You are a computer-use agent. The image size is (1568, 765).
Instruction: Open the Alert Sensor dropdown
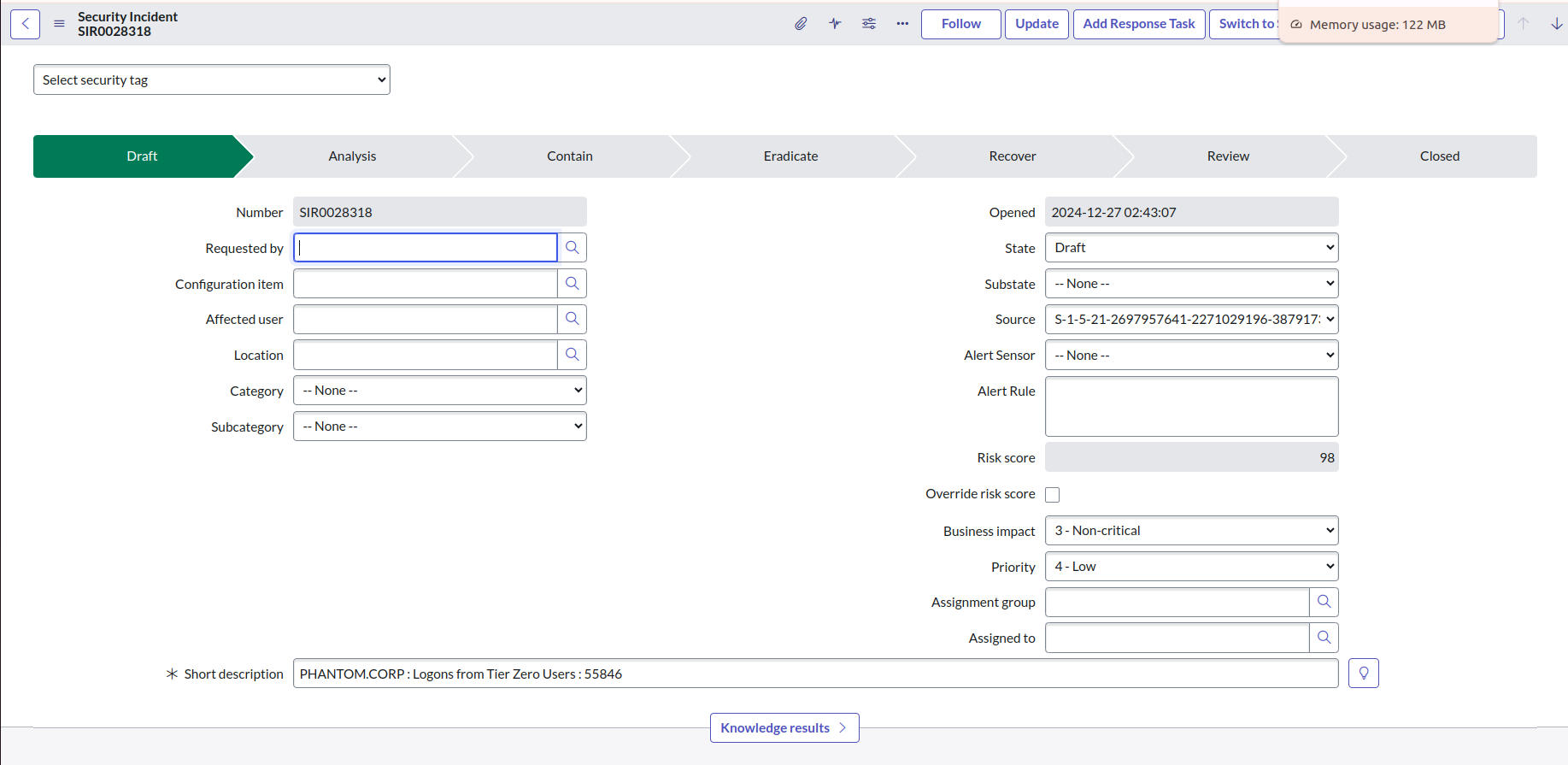click(1192, 356)
